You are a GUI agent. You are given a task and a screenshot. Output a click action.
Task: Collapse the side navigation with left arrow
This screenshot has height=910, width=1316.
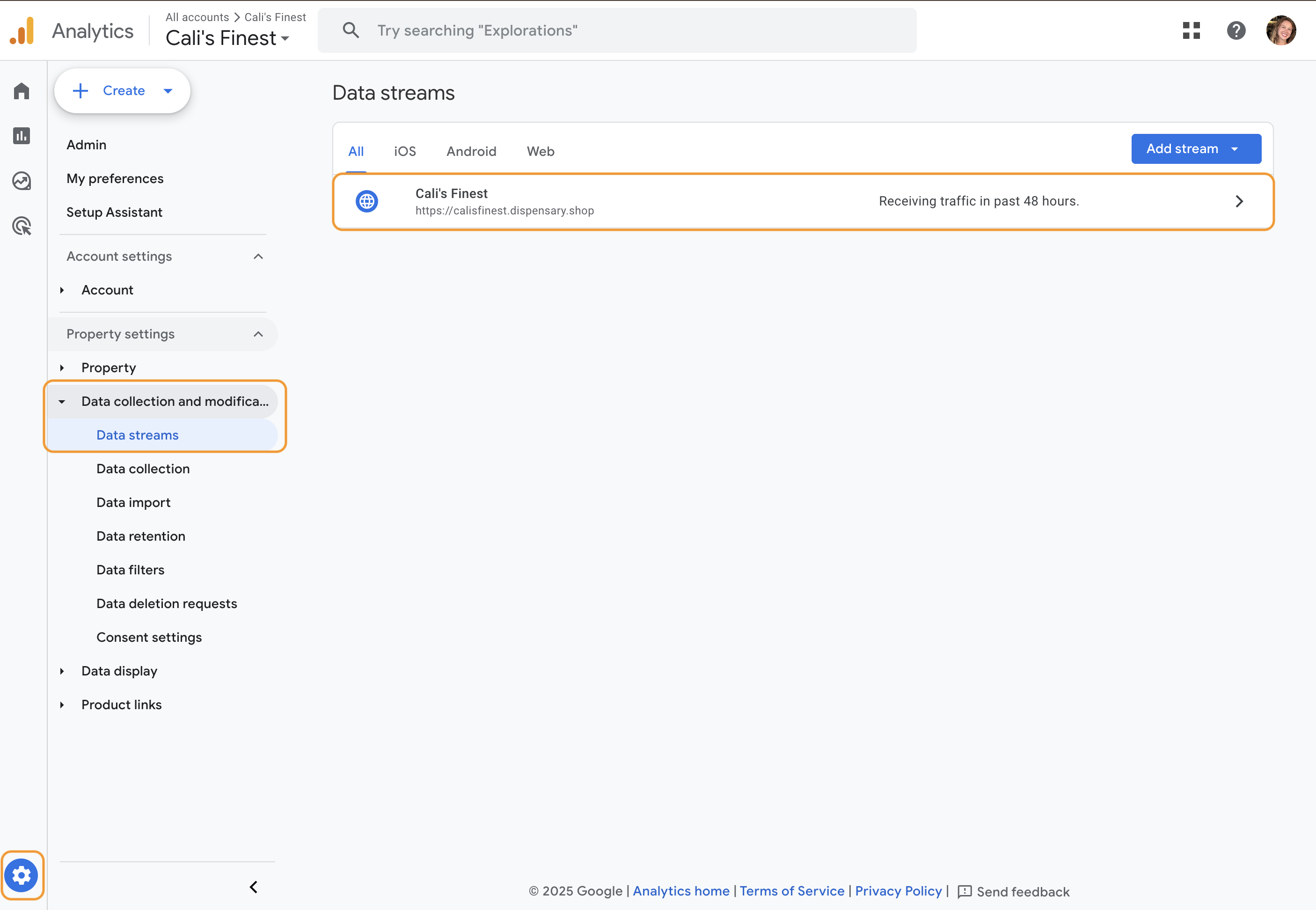point(254,887)
